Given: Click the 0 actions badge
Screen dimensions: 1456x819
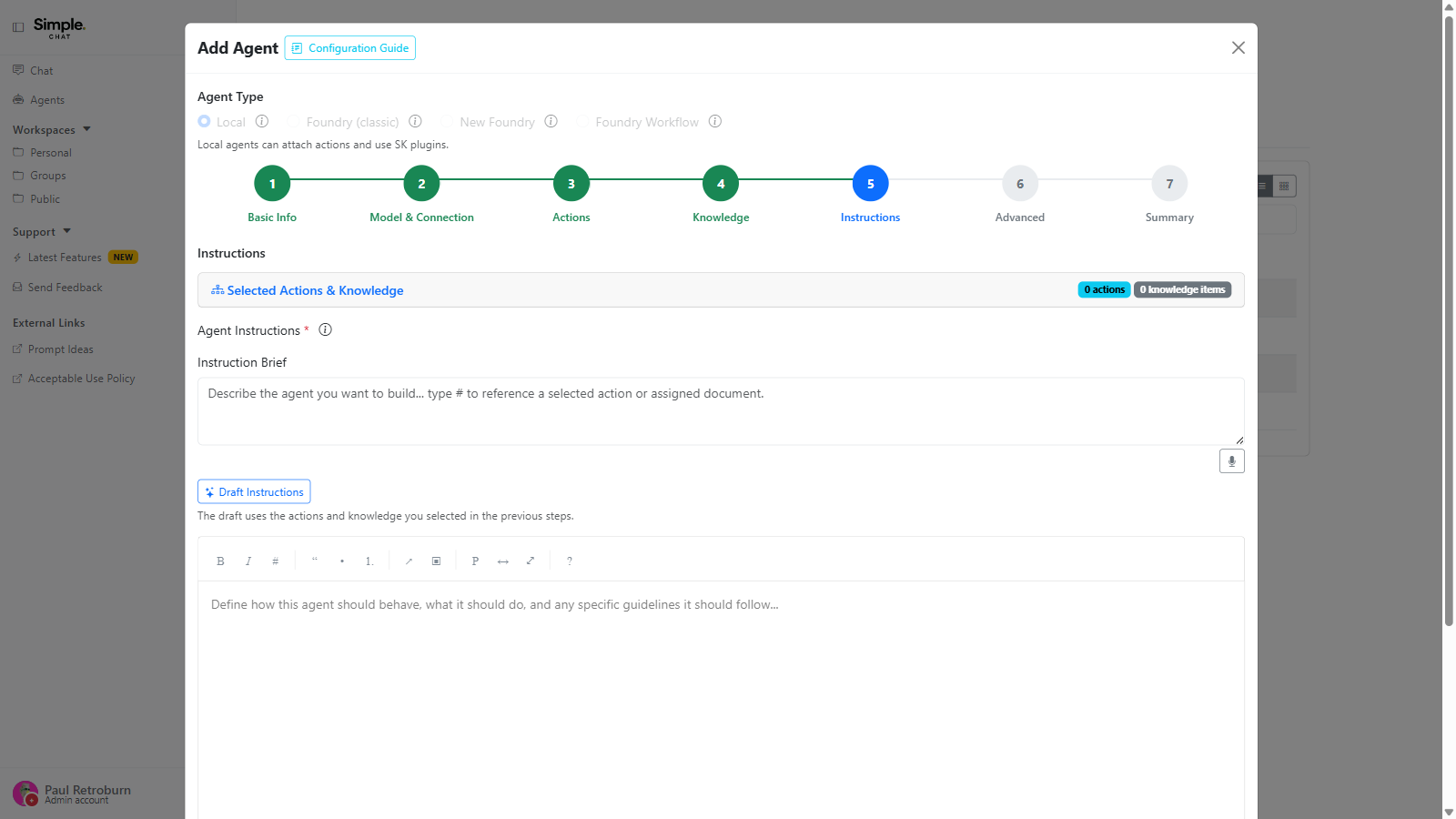Looking at the screenshot, I should click(x=1104, y=289).
